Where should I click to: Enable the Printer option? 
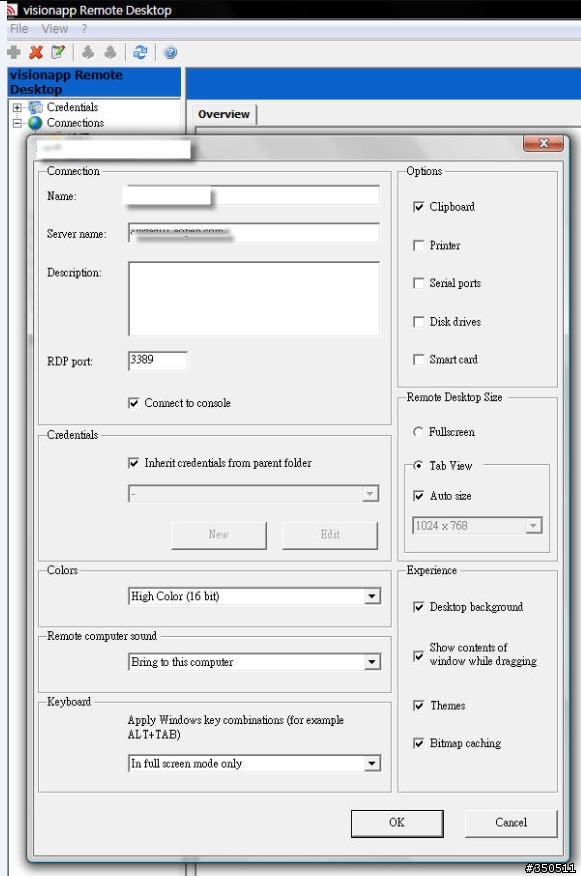[x=418, y=245]
